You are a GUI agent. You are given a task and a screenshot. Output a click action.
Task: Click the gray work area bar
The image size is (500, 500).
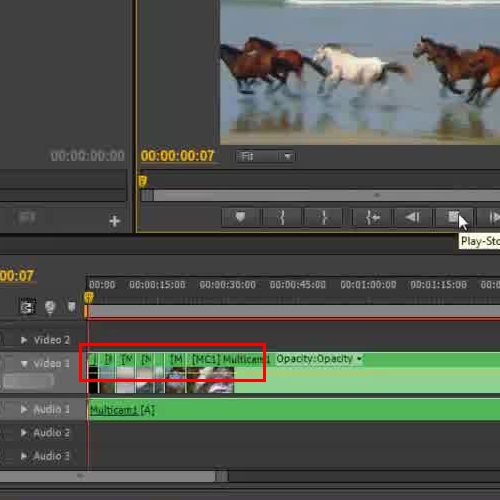tap(293, 311)
